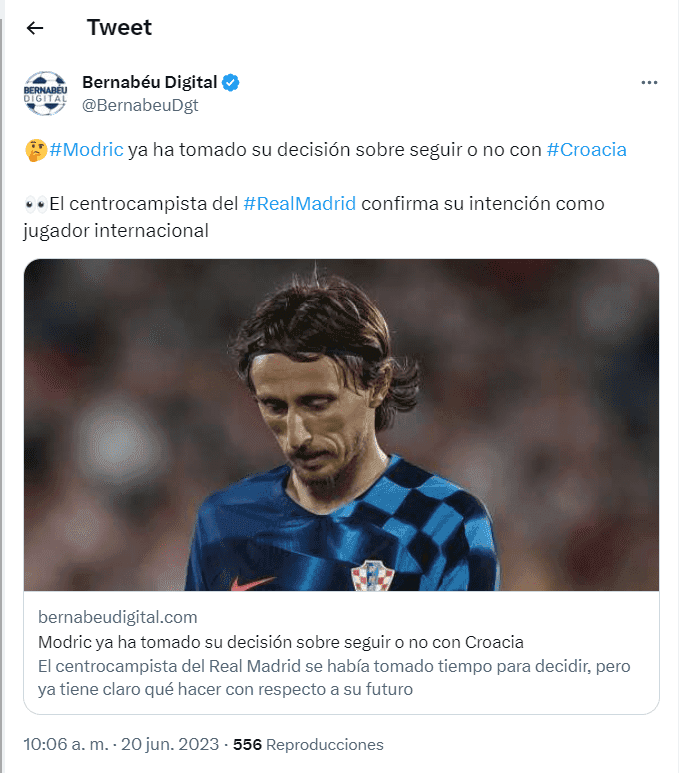
Task: Click the thinking face emoji
Action: click(35, 150)
